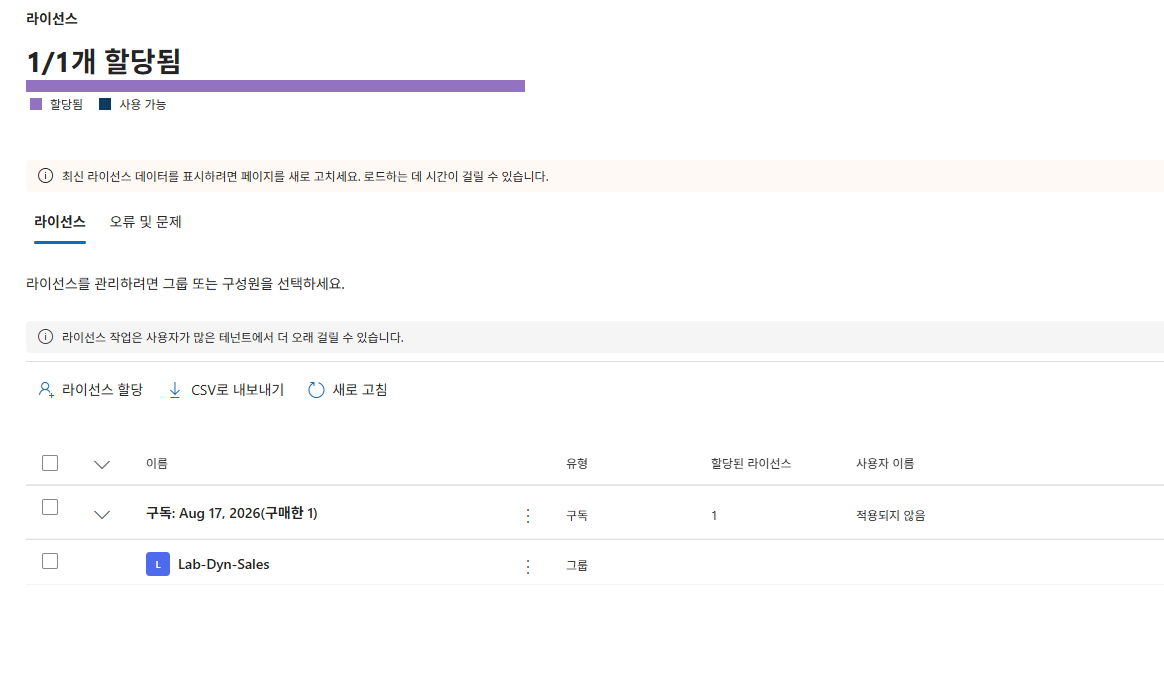The image size is (1164, 685).
Task: Open more options for Lab-Dyn-Sales row
Action: click(x=528, y=567)
